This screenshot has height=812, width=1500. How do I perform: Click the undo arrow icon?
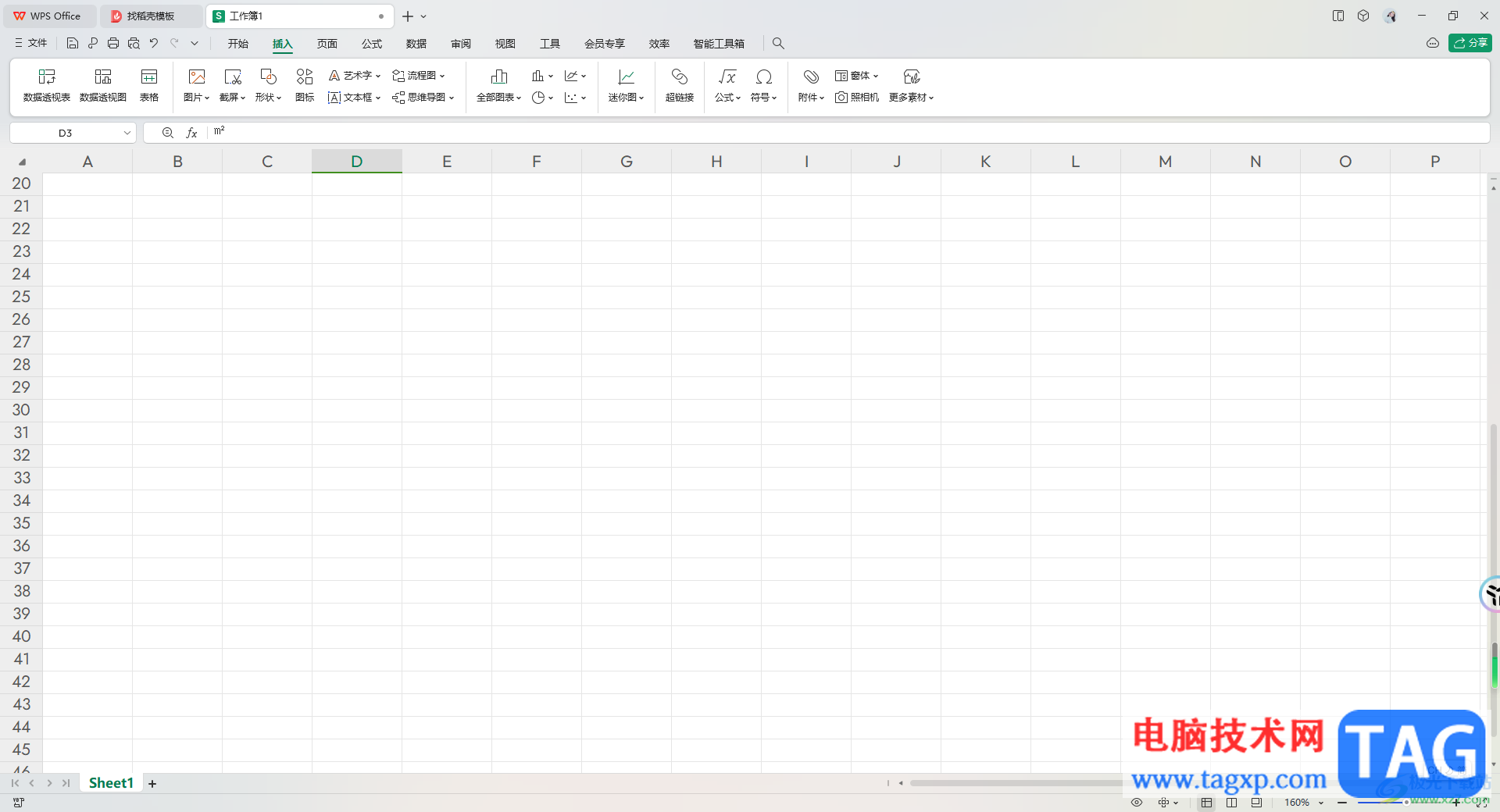[x=154, y=44]
